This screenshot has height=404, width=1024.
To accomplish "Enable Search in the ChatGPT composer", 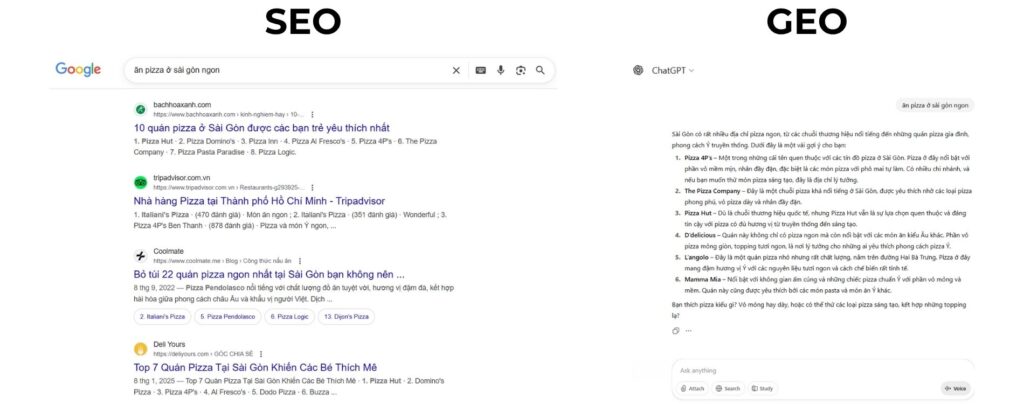I will click(728, 388).
